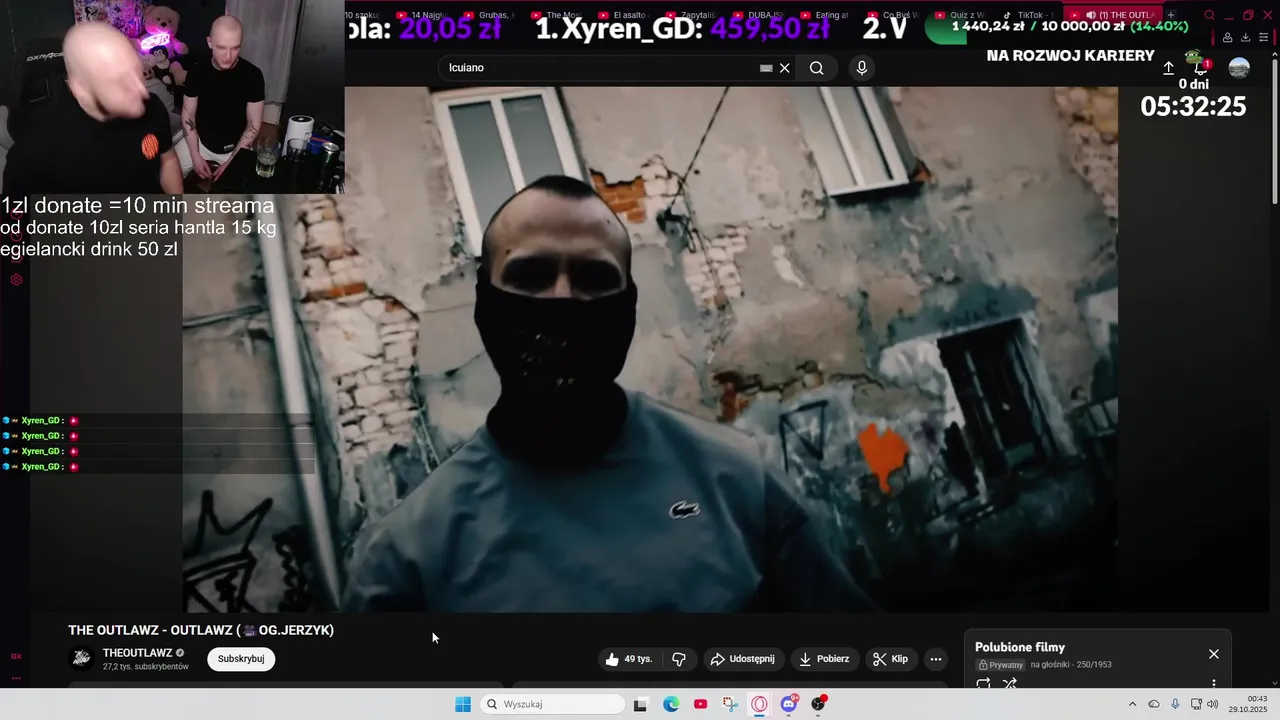Viewport: 1280px width, 720px height.
Task: Open browser tab search icon
Action: click(x=1209, y=15)
